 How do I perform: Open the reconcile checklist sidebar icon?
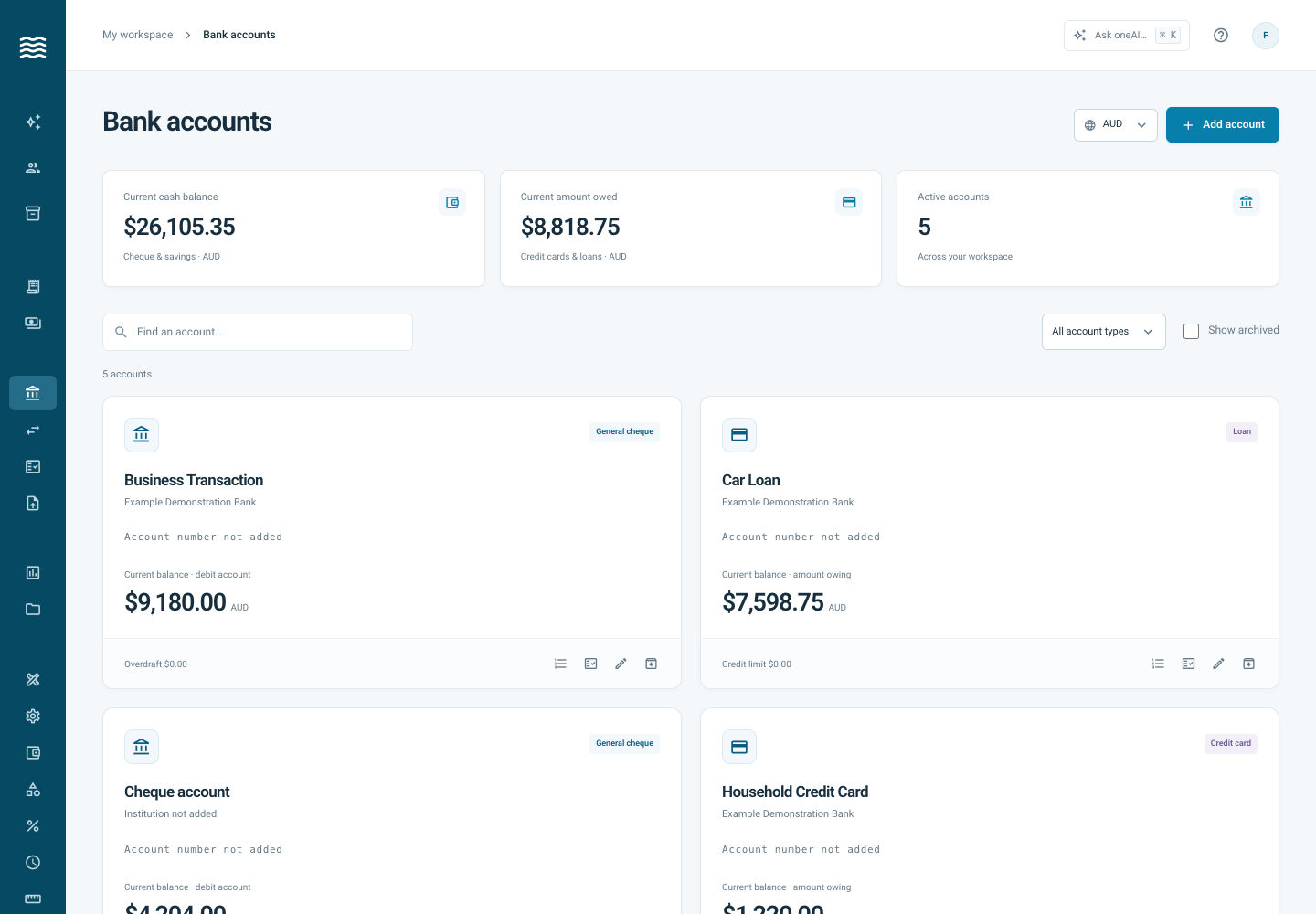pyautogui.click(x=33, y=466)
